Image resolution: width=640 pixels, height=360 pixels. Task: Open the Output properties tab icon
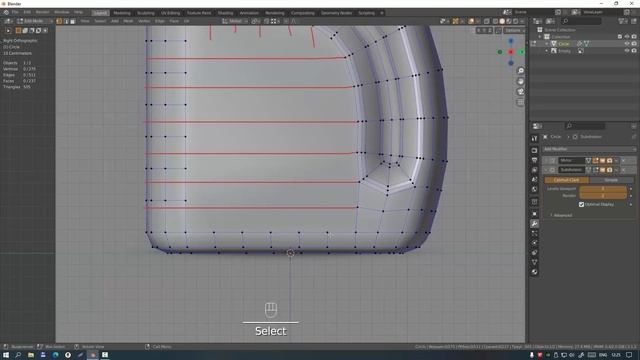(x=534, y=160)
